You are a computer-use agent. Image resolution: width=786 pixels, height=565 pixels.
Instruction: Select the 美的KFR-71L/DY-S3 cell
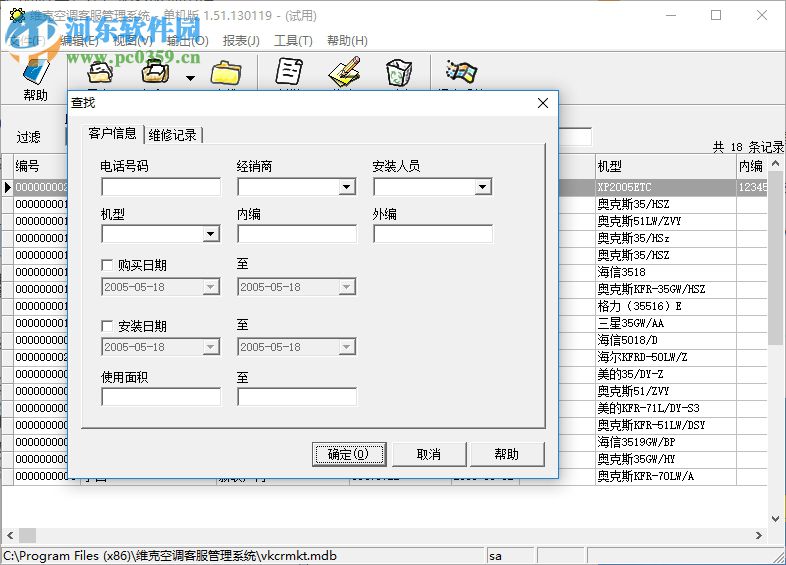(x=666, y=408)
